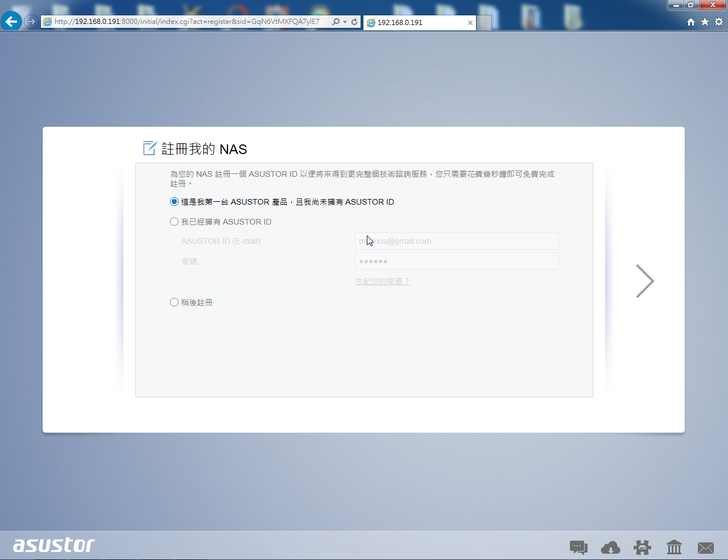Go back with browser back arrow
This screenshot has height=560, width=728.
point(12,21)
